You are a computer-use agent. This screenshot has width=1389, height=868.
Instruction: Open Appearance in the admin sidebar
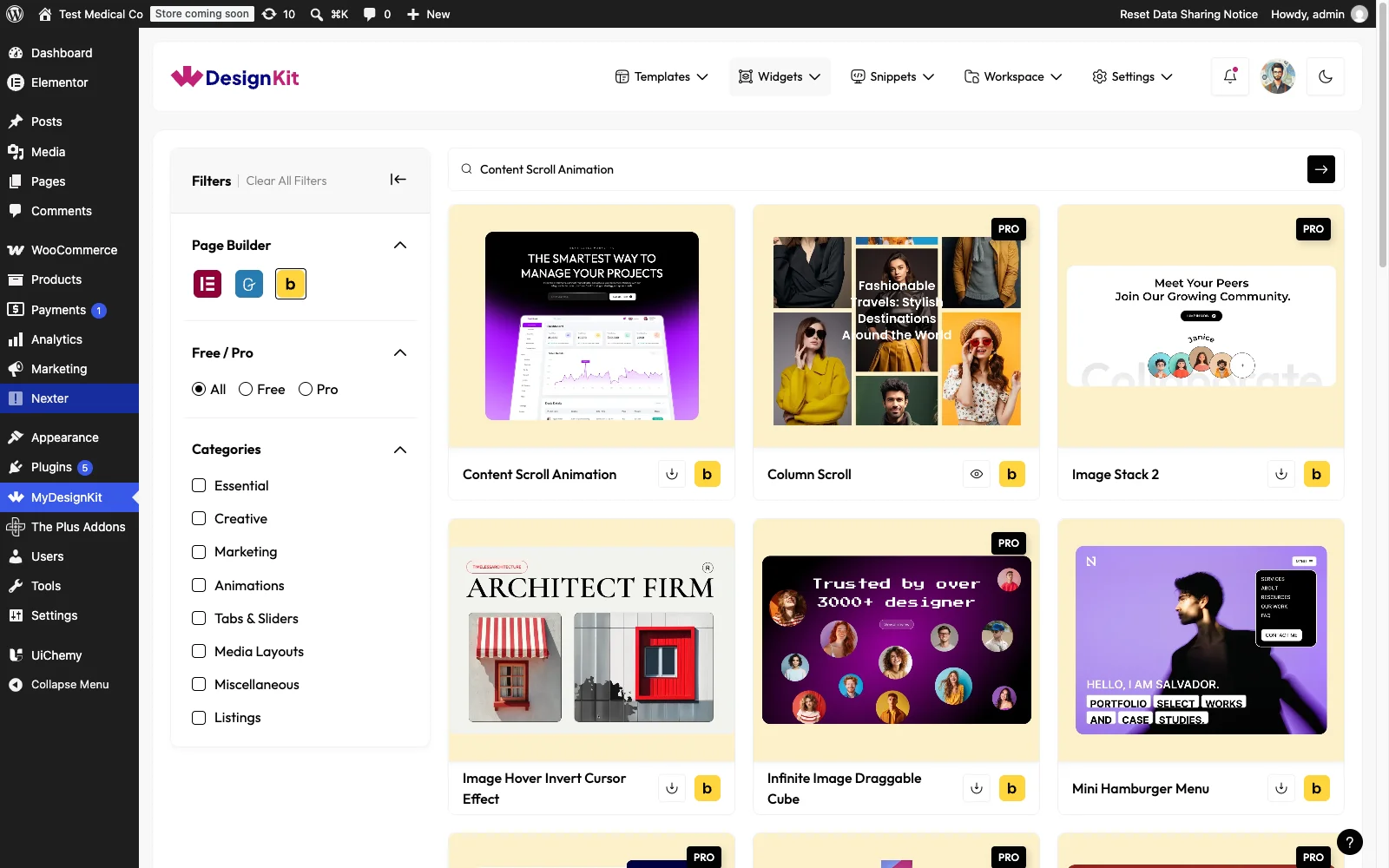point(69,437)
